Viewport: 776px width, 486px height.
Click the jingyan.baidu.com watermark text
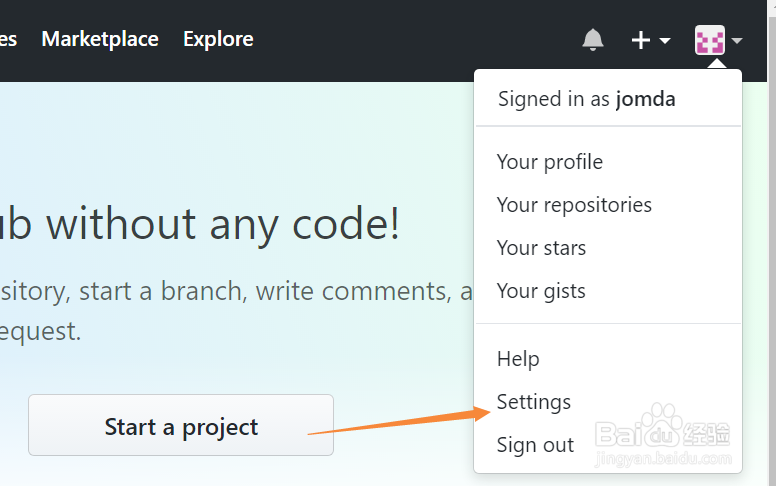[661, 459]
